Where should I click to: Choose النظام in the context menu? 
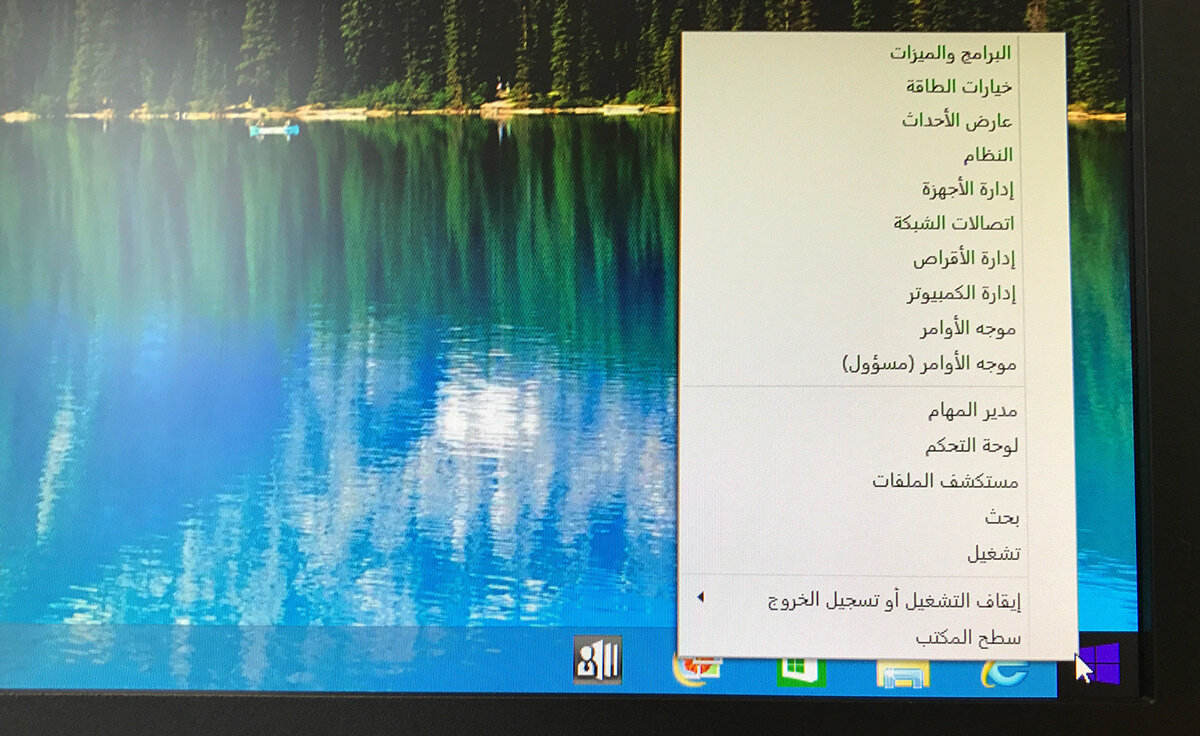click(x=988, y=155)
